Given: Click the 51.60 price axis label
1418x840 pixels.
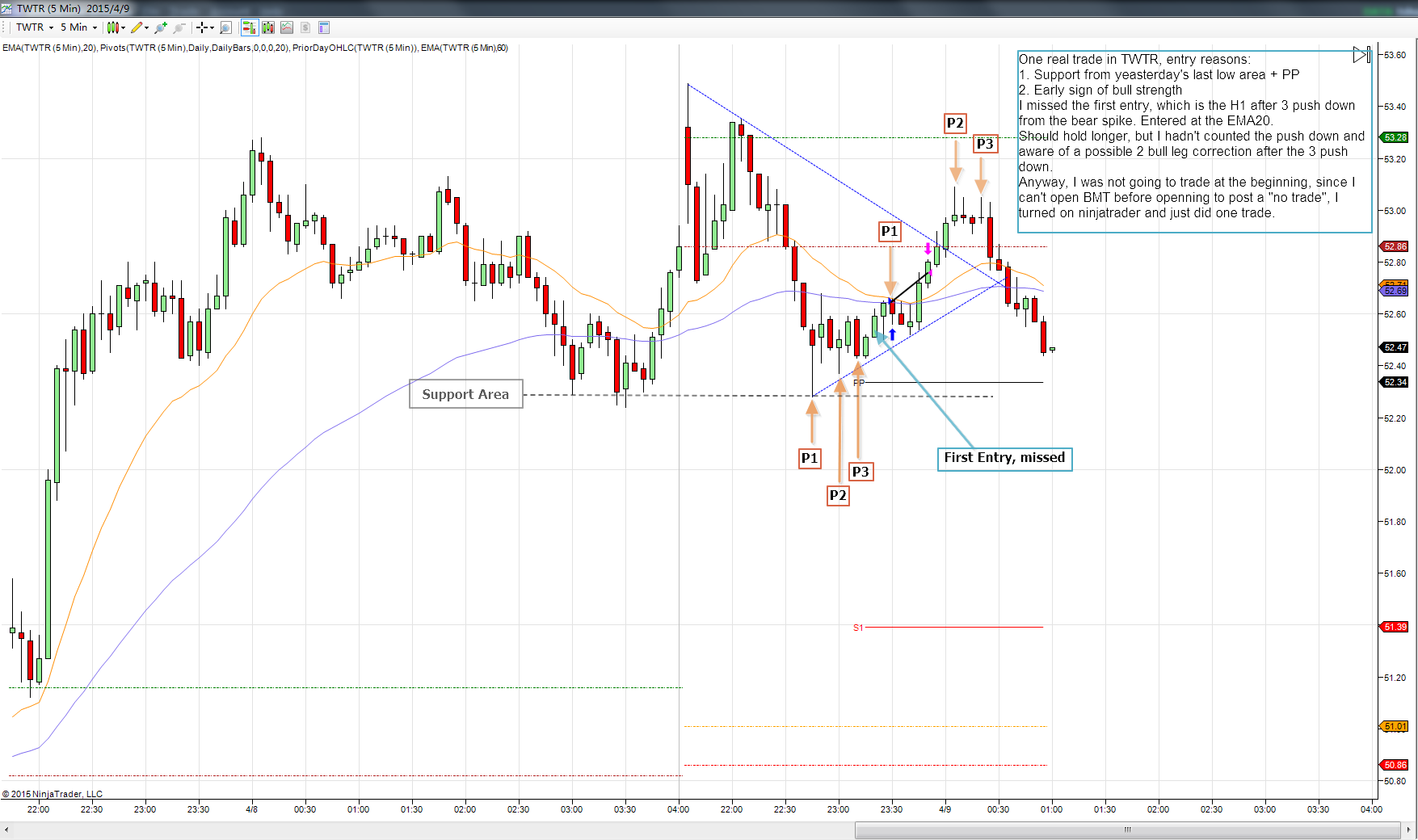Looking at the screenshot, I should 1395,573.
